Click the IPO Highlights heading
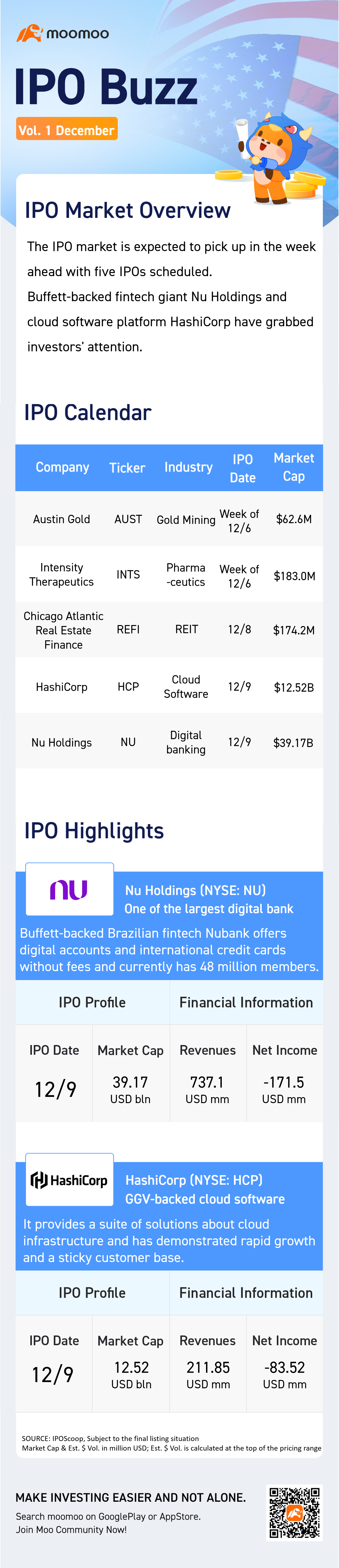This screenshot has width=339, height=1568. 94,831
